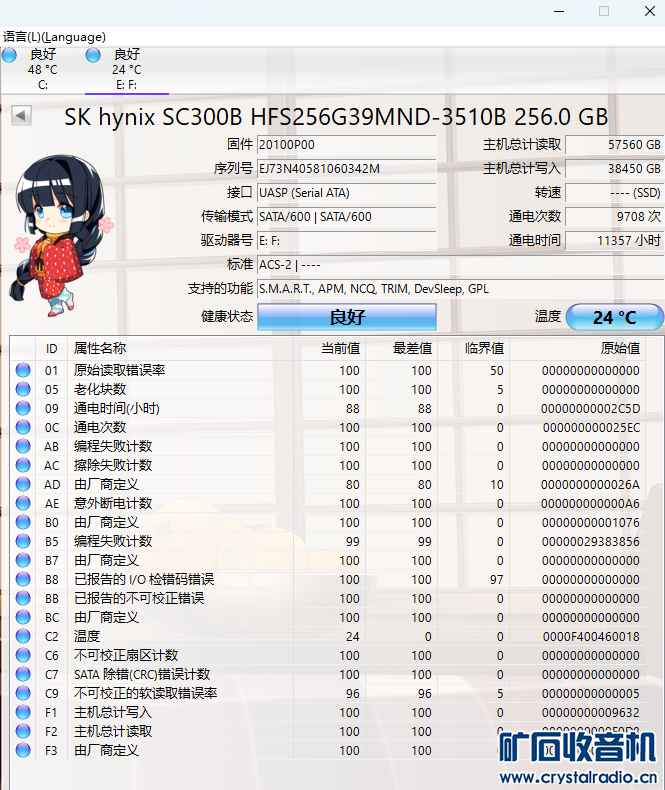Click status circle for ID BC row
The width and height of the screenshot is (665, 790).
[23, 617]
